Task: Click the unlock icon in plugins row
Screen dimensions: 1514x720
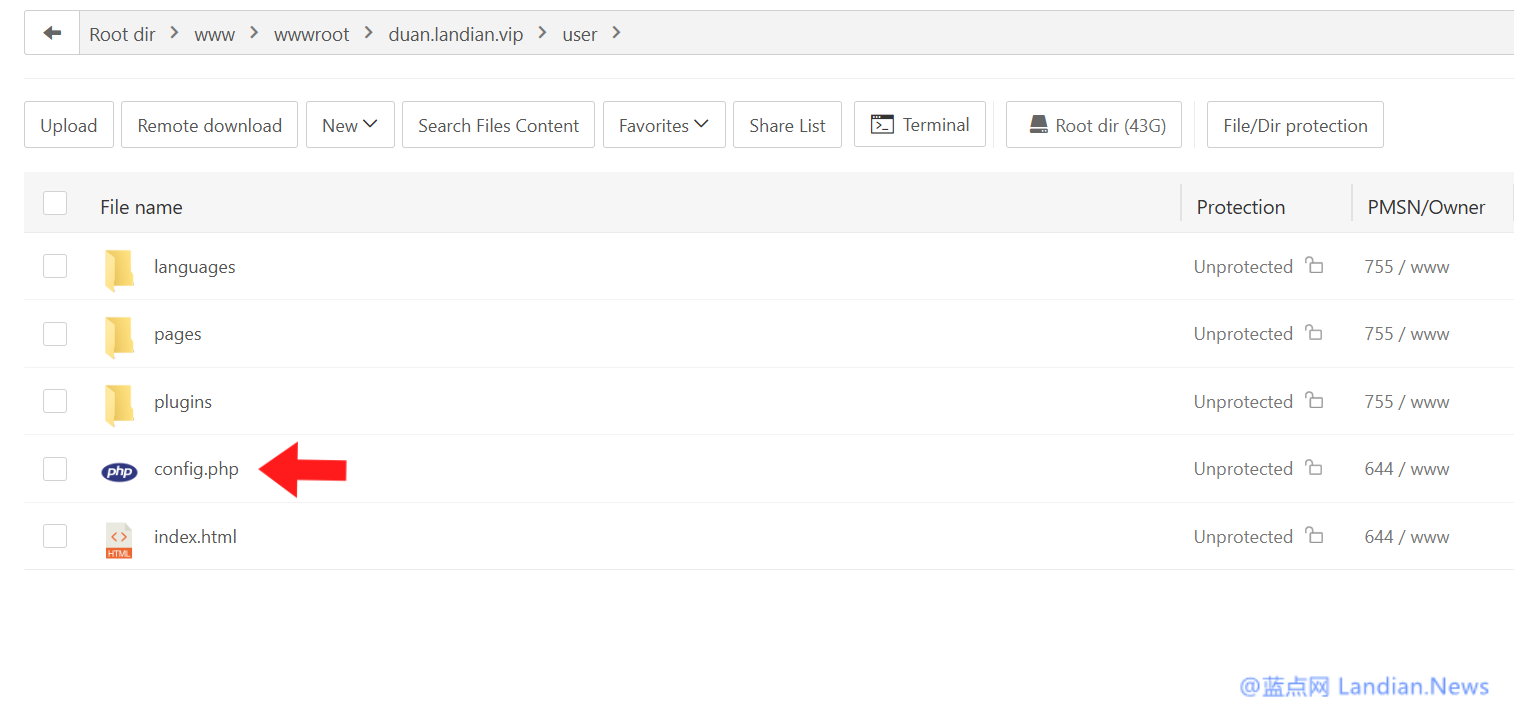Action: (1314, 401)
